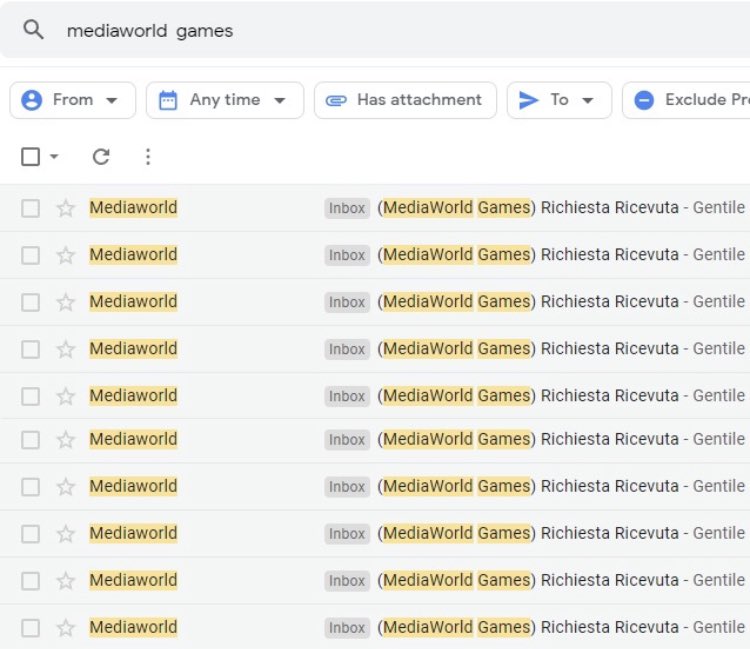This screenshot has width=750, height=649.
Task: Select the first Mediaworld email's checkbox
Action: click(x=31, y=208)
